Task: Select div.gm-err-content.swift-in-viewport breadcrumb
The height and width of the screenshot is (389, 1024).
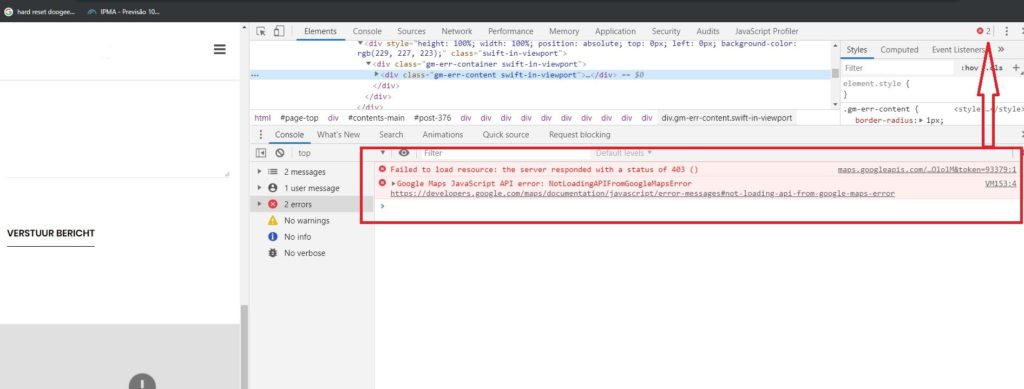Action: point(727,118)
